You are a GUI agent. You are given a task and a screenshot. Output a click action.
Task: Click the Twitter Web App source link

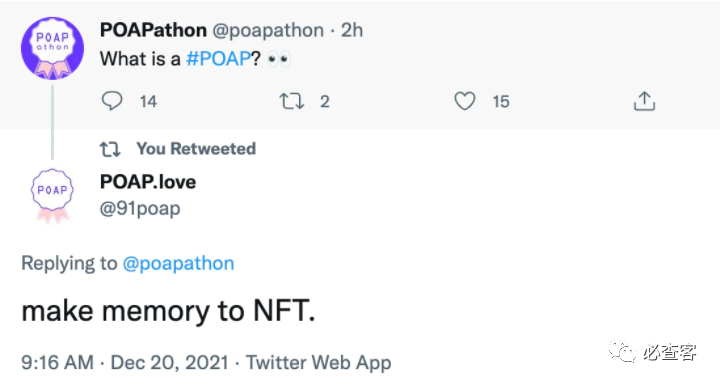click(x=319, y=362)
